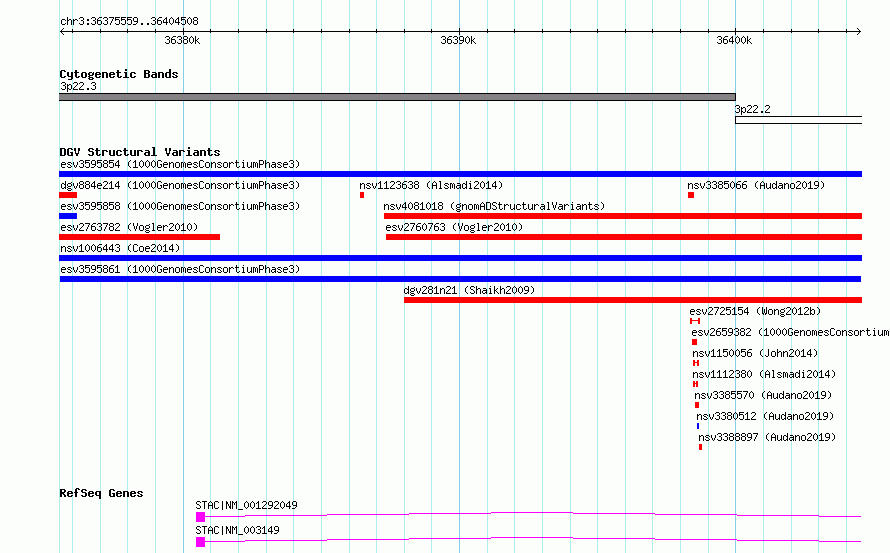
Task: Select the blue esv3595854 variant bar
Action: pos(460,174)
